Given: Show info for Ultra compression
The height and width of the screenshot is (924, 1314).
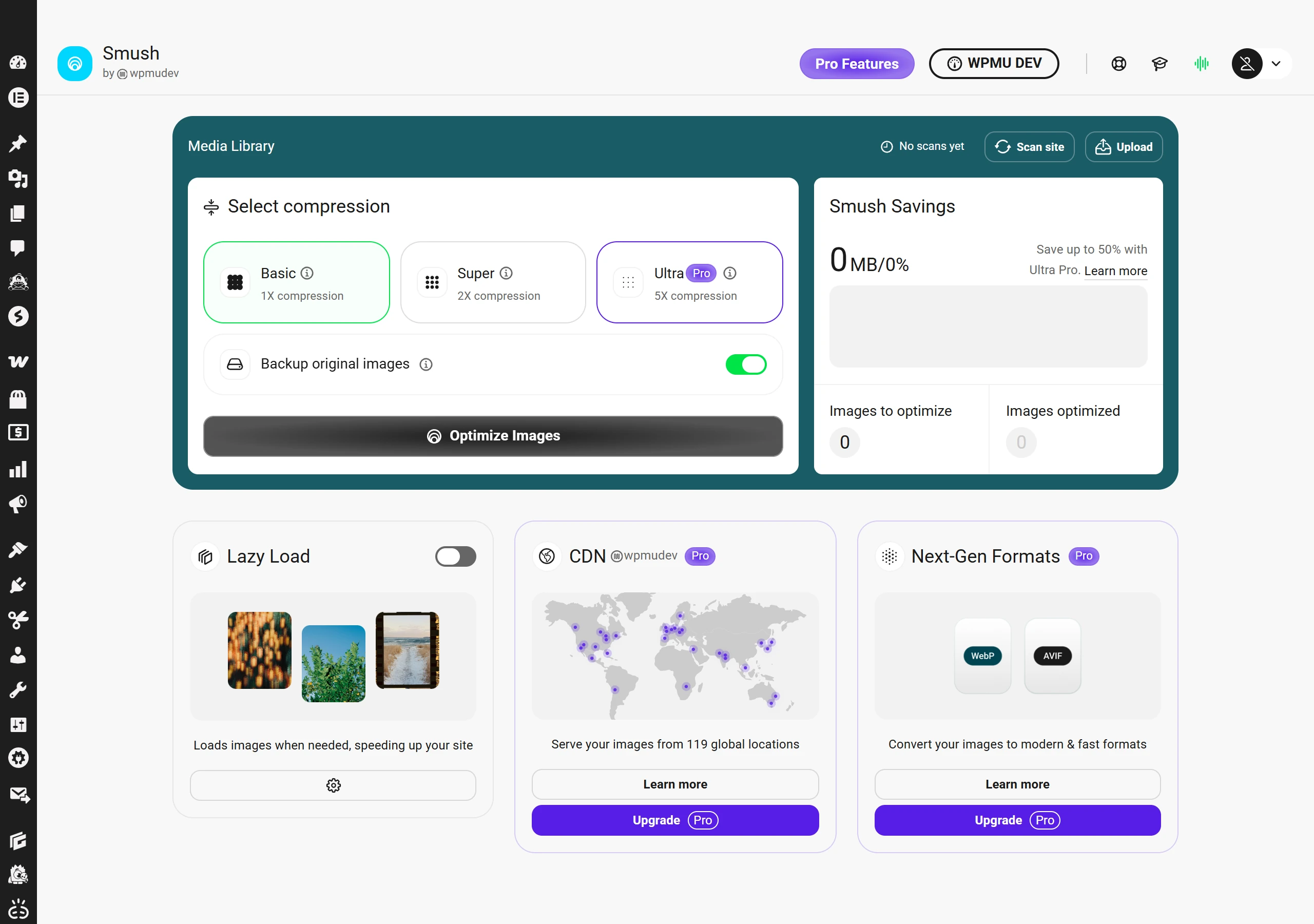Looking at the screenshot, I should tap(730, 273).
